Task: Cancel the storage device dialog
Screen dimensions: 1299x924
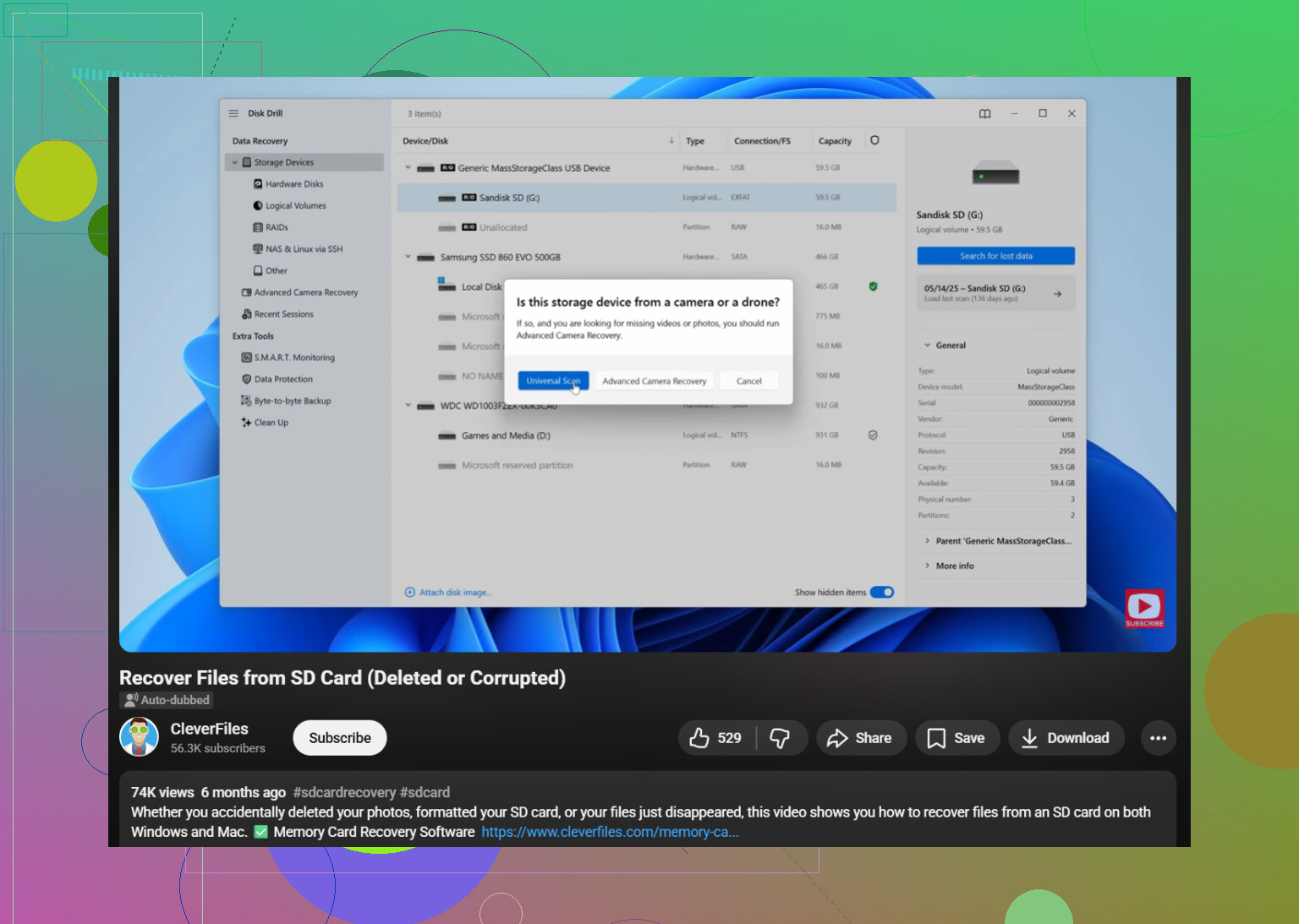Action: click(749, 381)
